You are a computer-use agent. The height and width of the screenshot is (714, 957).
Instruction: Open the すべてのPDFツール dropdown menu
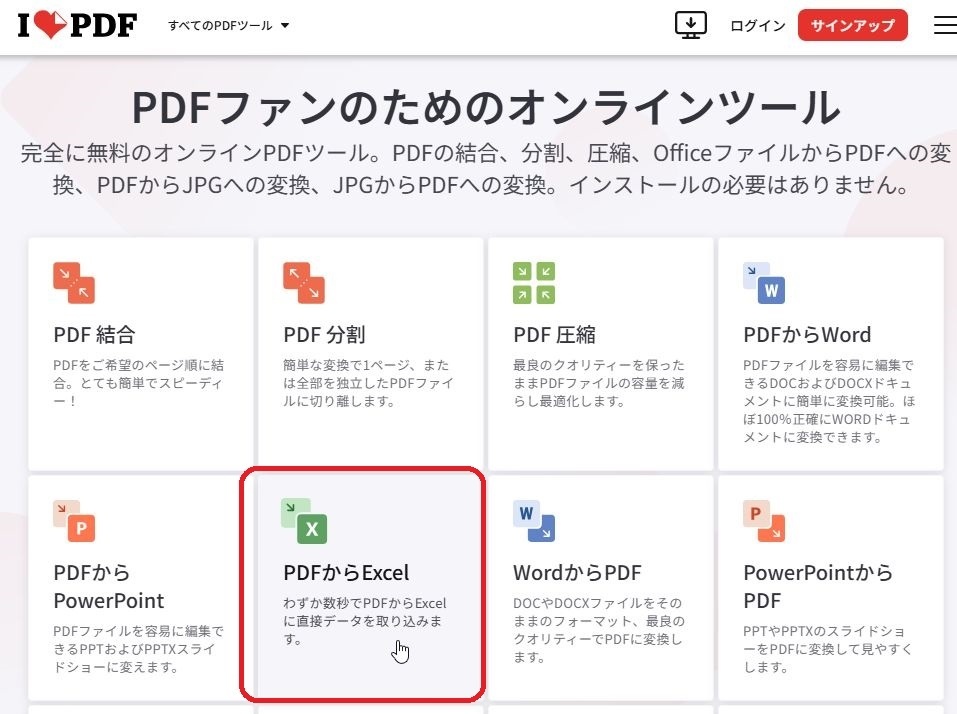228,26
